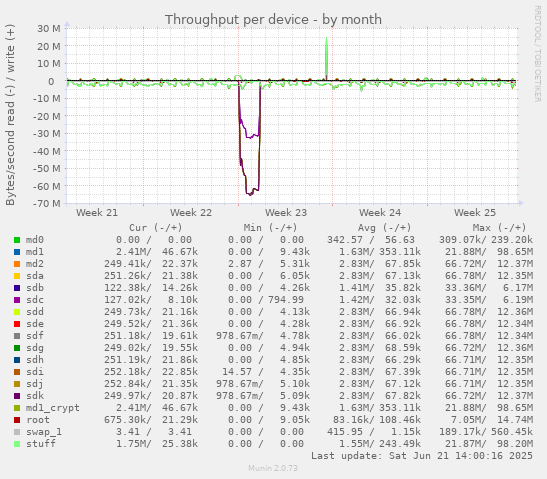Screen dimensions: 547x479
Task: Click the sdi brown legend swatch
Action: pos(17,372)
